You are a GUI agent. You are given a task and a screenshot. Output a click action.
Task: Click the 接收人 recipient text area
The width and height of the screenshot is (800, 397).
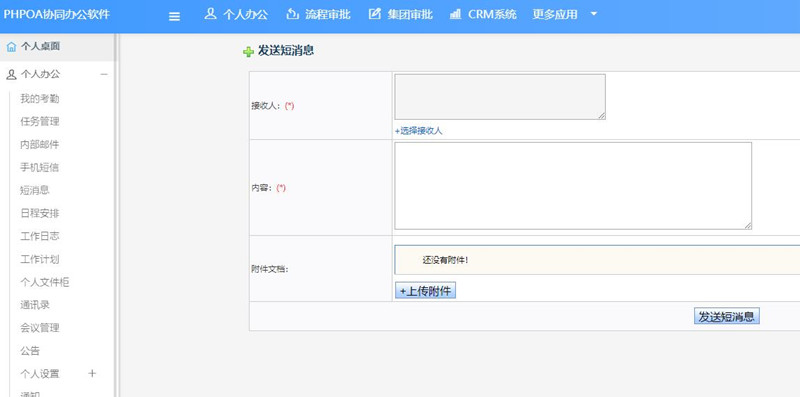point(500,97)
